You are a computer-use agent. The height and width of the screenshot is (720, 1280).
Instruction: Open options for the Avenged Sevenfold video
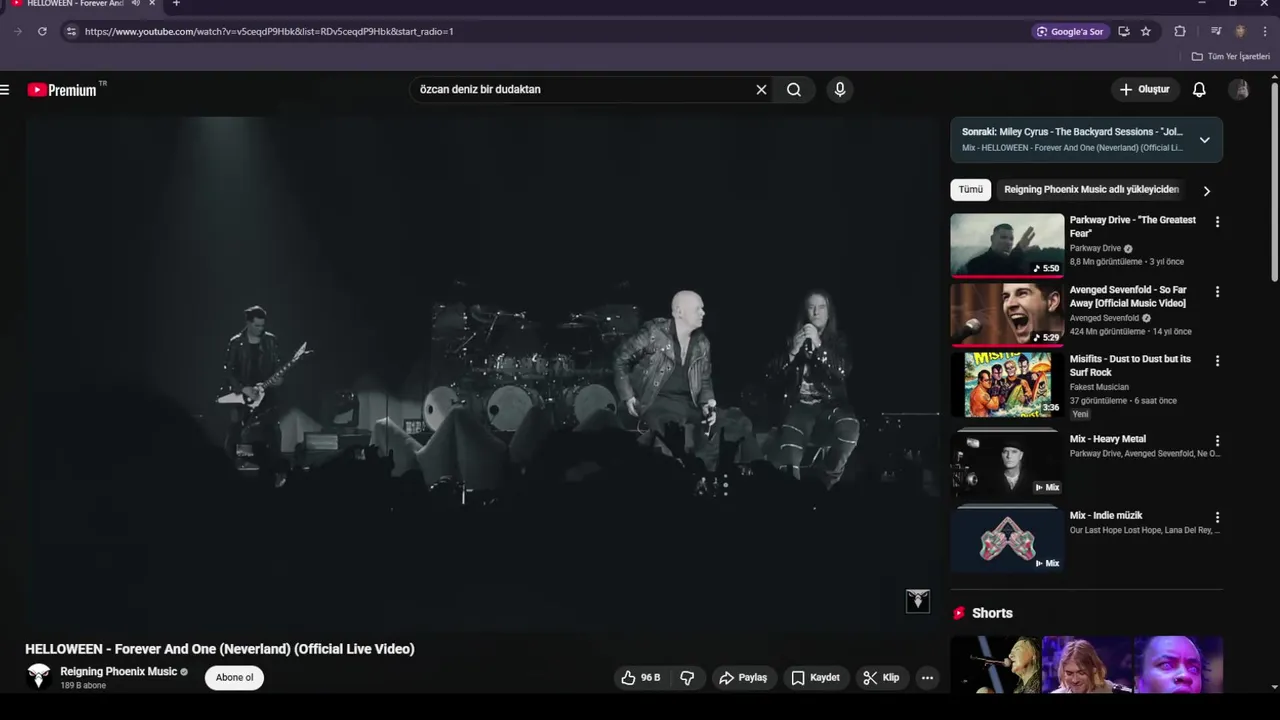tap(1217, 292)
